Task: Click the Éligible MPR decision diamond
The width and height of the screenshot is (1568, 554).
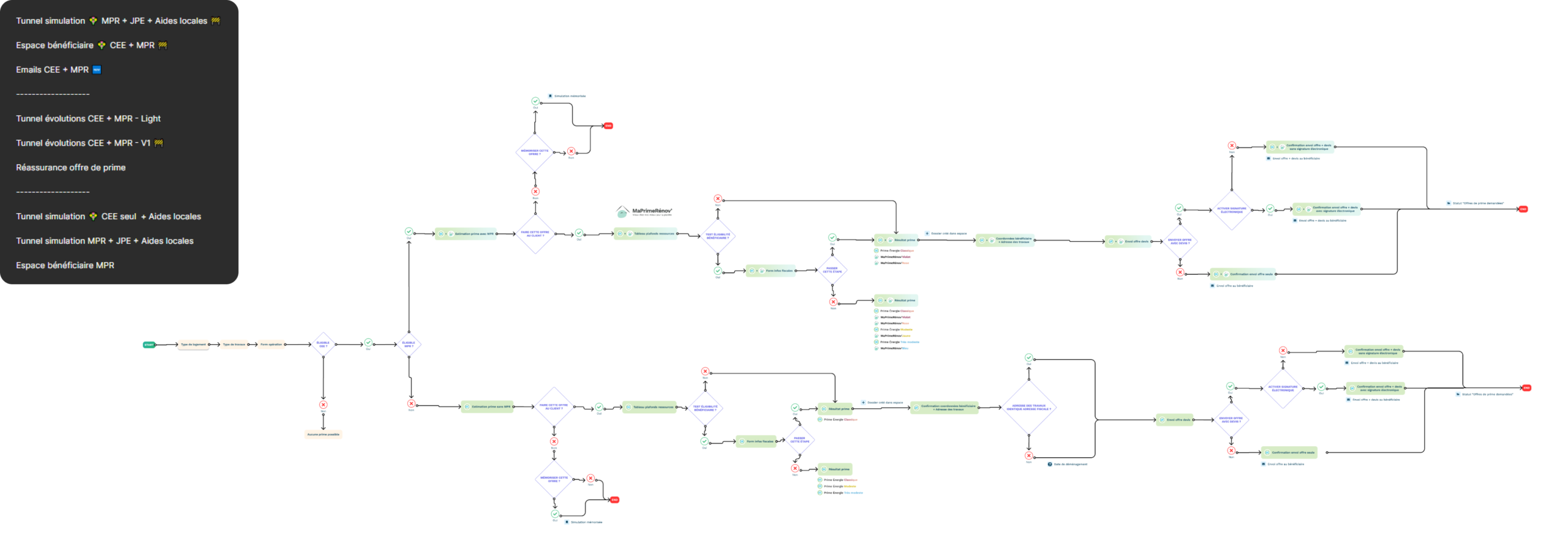Action: (409, 345)
